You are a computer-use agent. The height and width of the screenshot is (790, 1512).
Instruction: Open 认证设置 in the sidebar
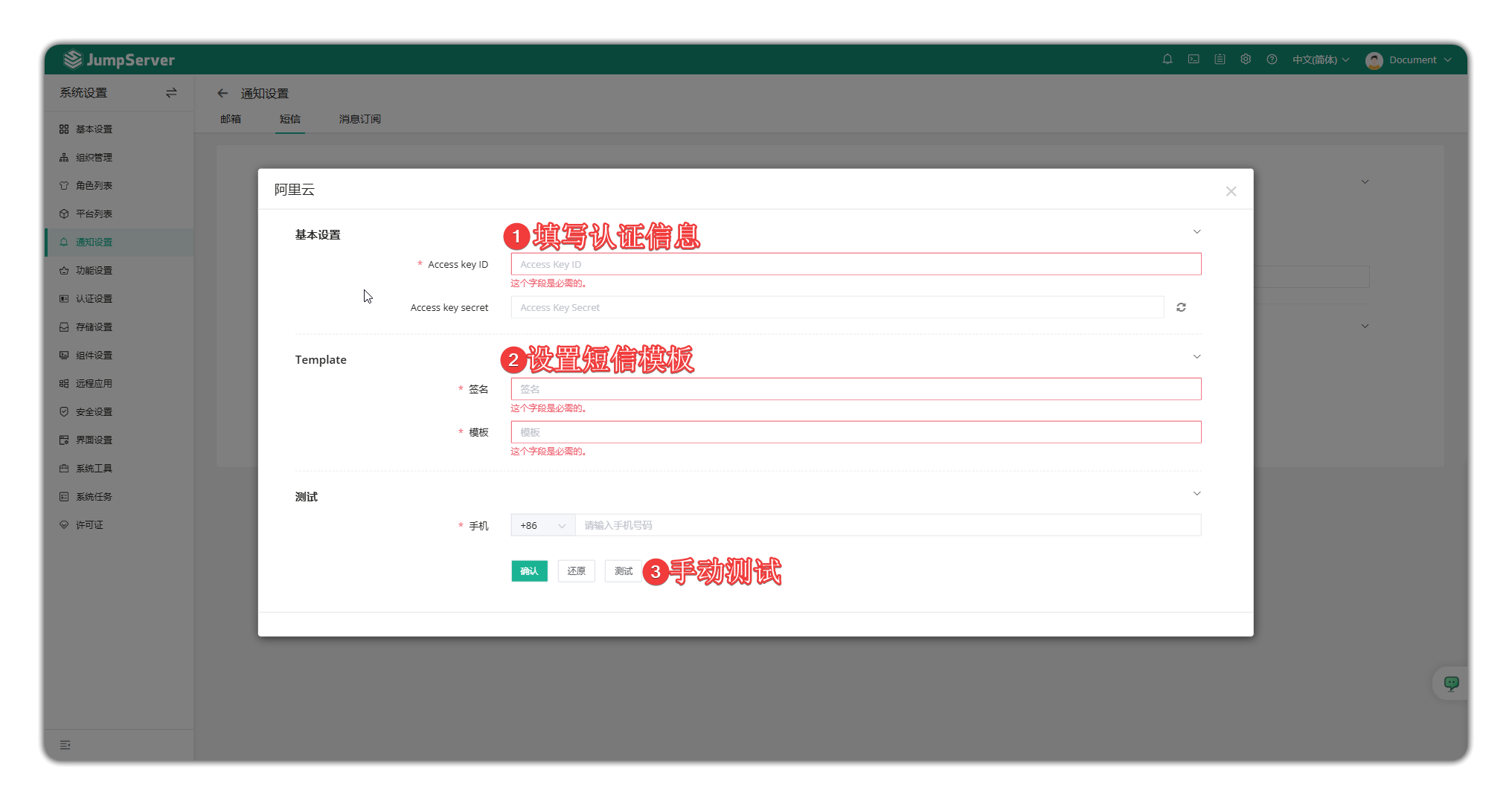(x=119, y=299)
